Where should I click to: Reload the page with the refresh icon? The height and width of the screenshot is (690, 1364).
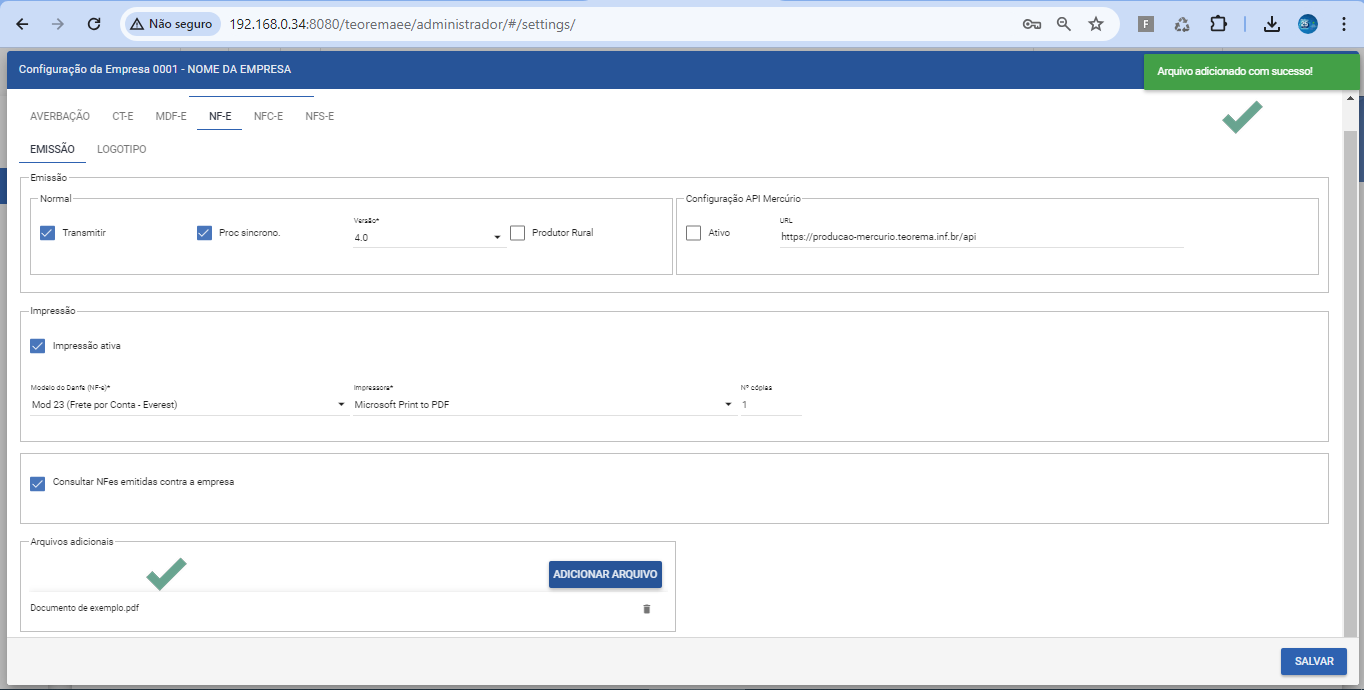[x=94, y=24]
